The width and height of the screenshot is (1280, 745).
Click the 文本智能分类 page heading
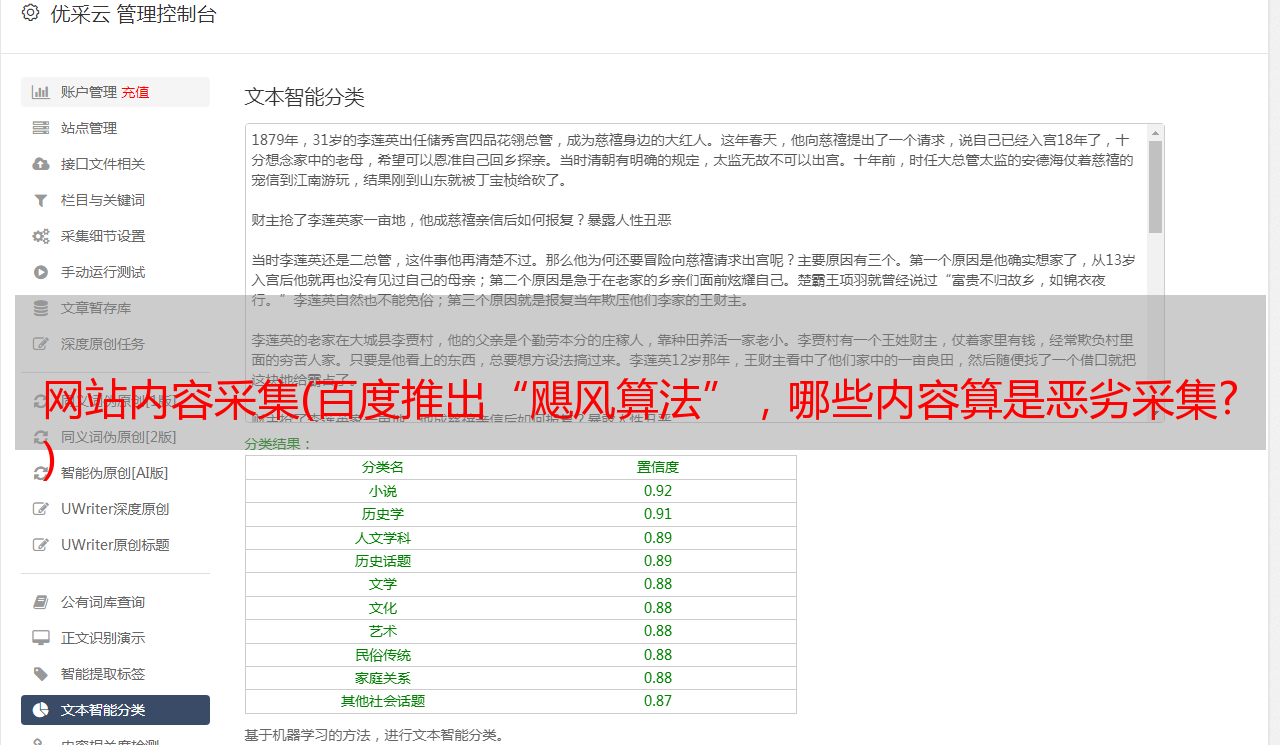coord(304,97)
